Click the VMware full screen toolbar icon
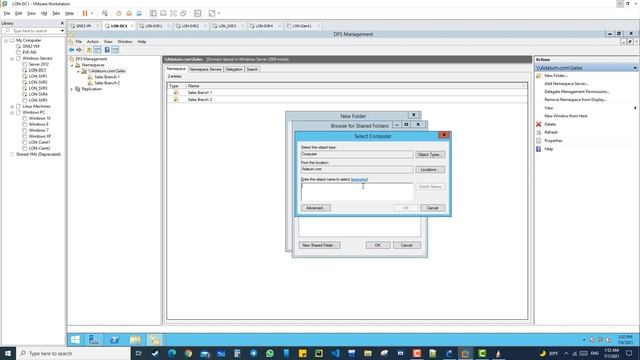The height and width of the screenshot is (360, 640). [173, 13]
